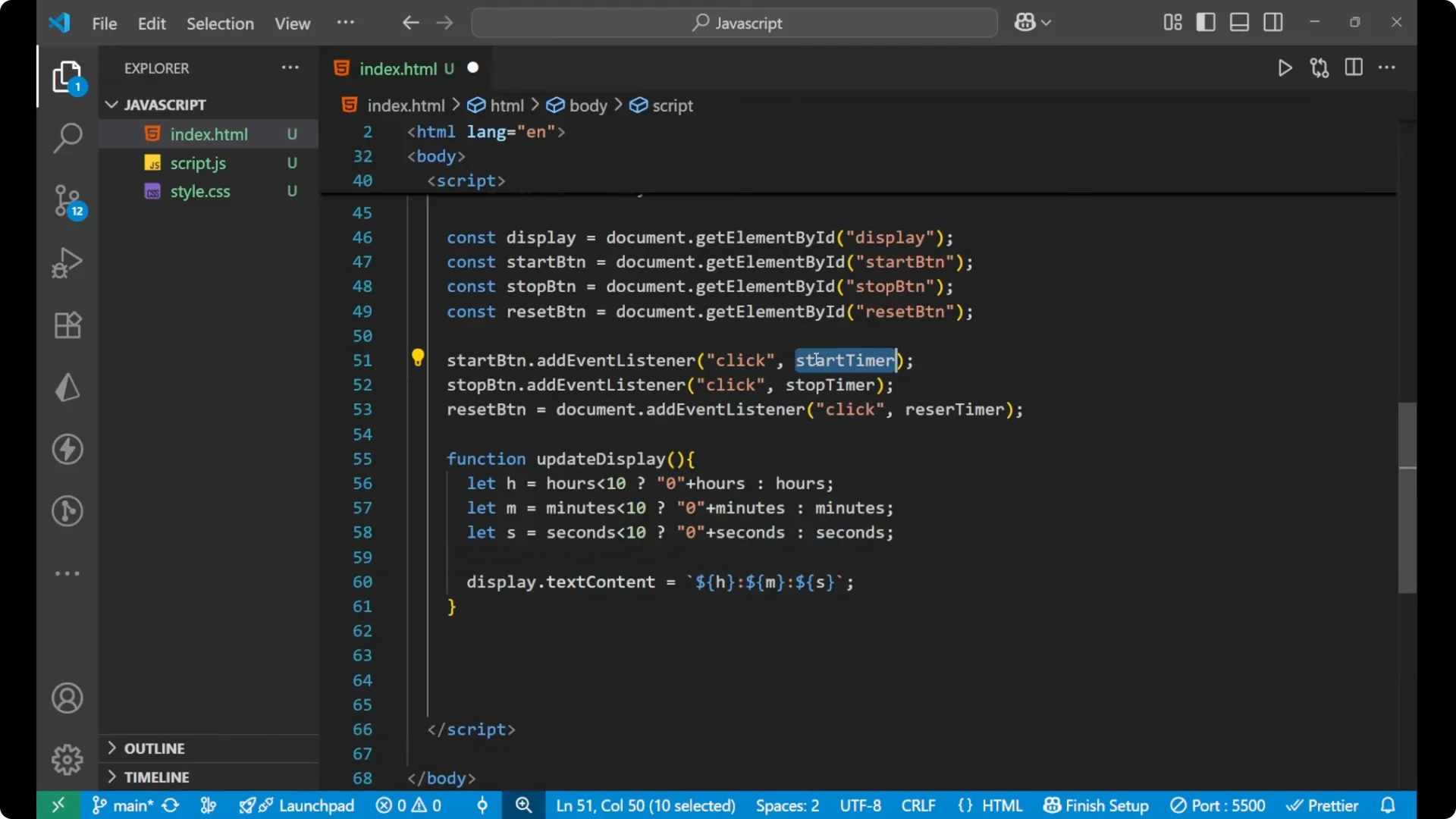Open the Manage settings gear
Viewport: 1456px width, 819px height.
[67, 759]
